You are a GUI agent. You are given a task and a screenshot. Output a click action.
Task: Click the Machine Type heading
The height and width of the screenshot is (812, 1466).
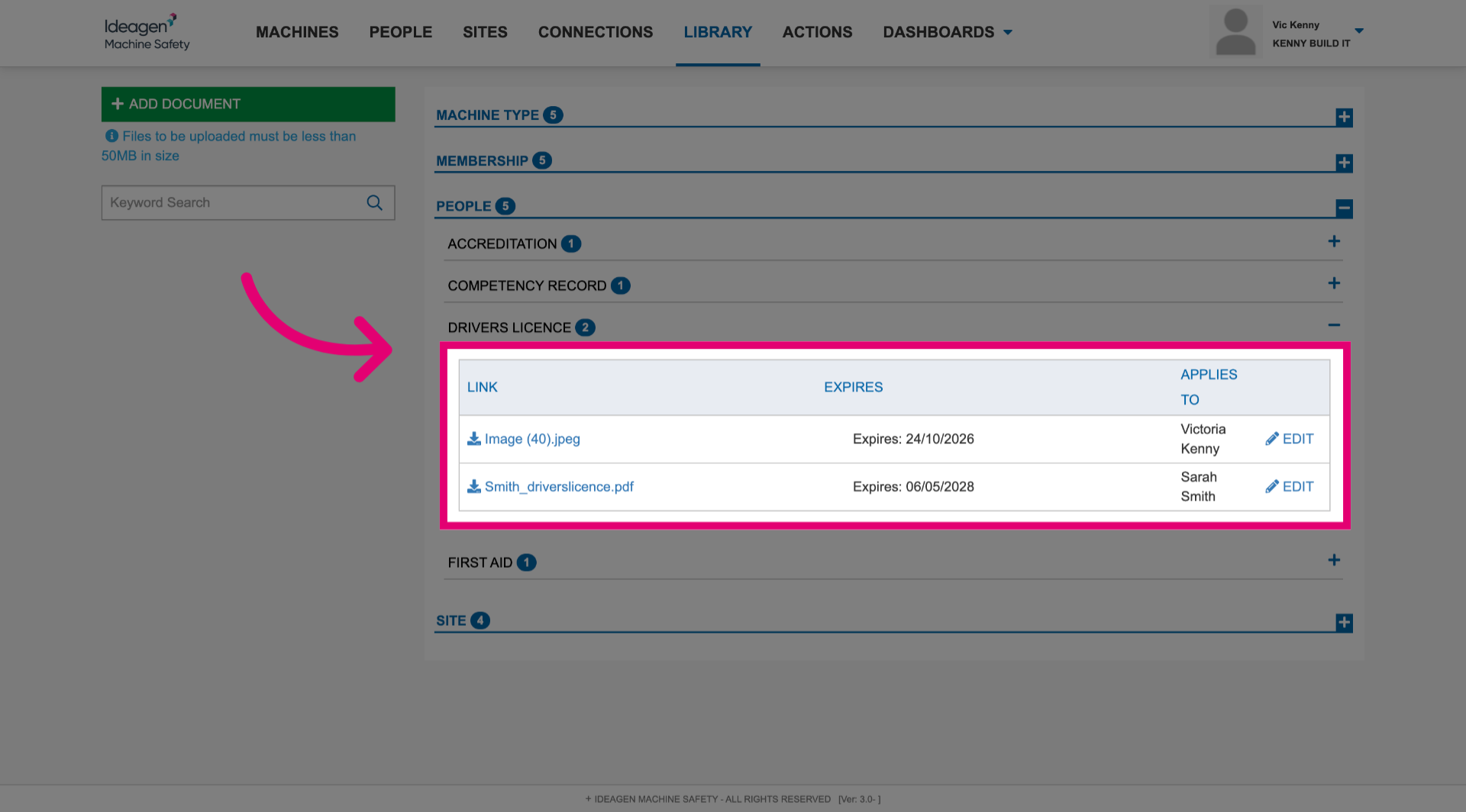[487, 115]
